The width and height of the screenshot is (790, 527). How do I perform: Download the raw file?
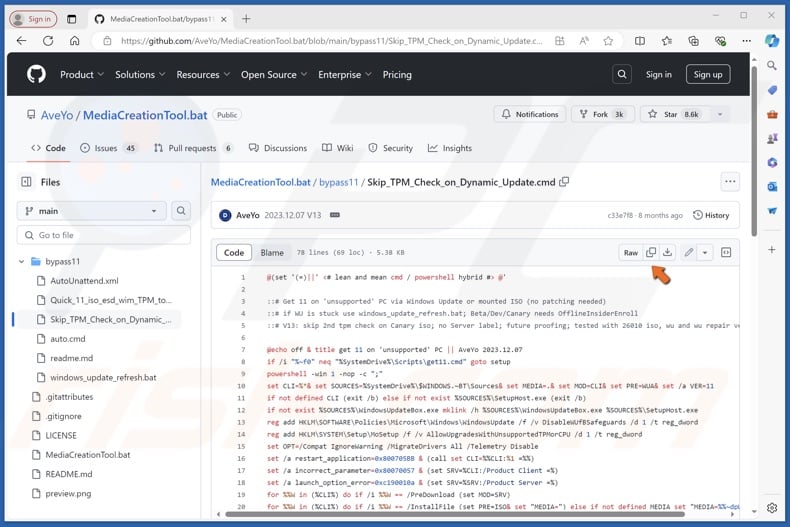click(667, 253)
